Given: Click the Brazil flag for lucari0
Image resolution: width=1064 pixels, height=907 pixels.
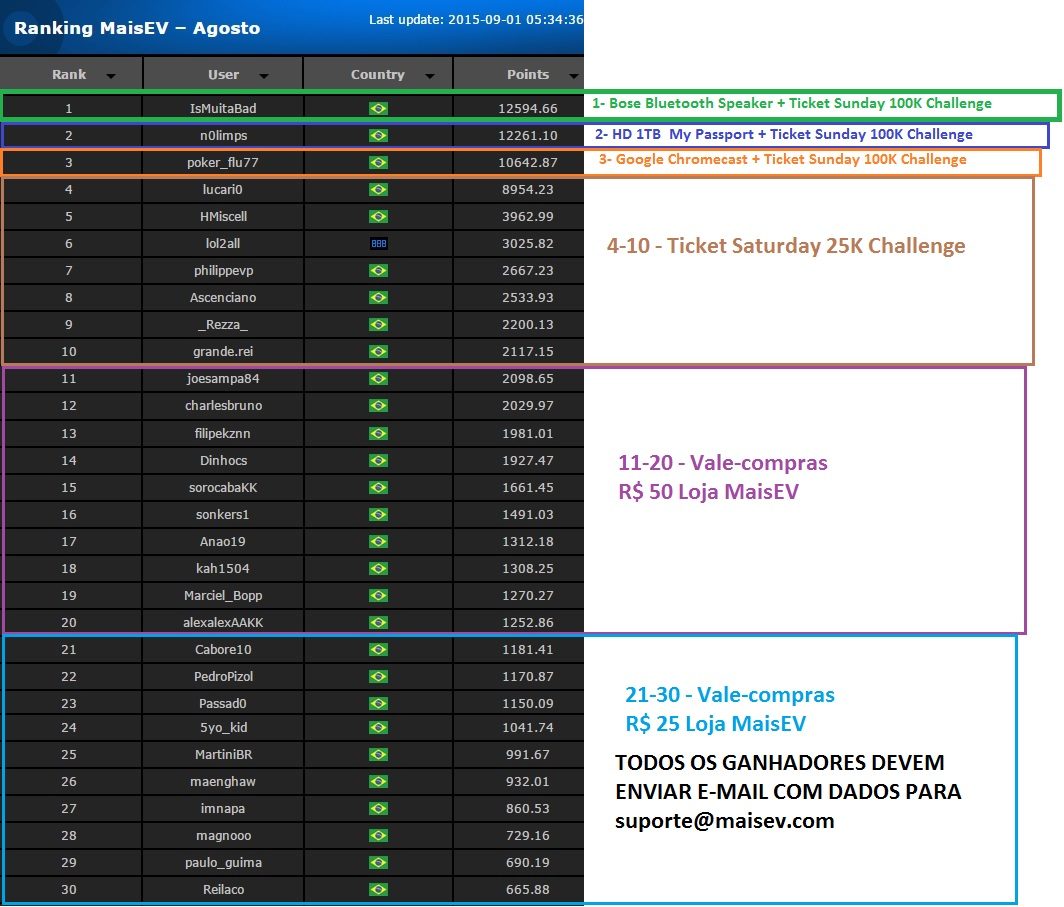Looking at the screenshot, I should [378, 189].
